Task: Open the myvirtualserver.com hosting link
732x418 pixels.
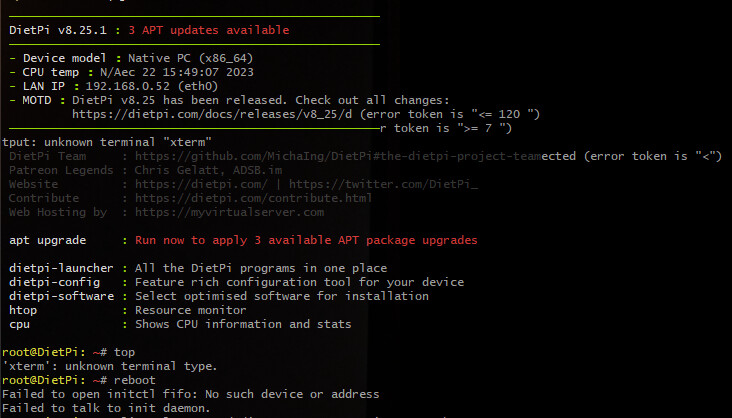Action: (229, 212)
